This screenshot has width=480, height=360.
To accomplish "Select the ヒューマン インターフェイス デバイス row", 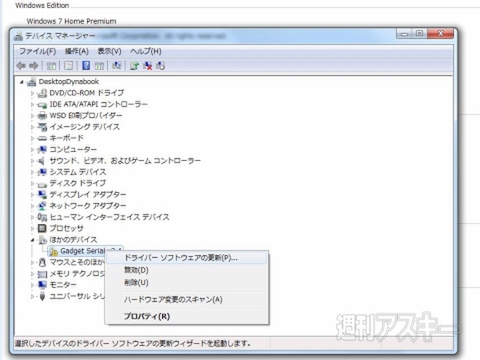I will point(109,217).
